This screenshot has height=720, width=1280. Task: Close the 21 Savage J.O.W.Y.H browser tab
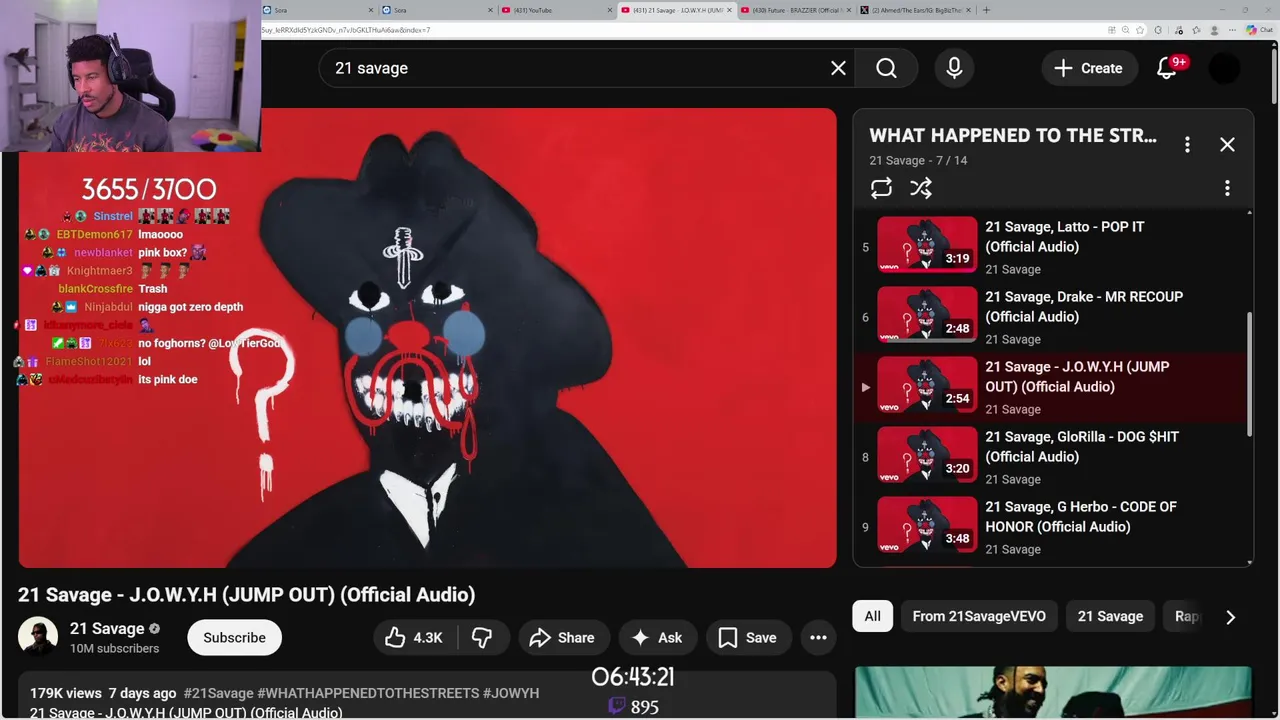[x=729, y=10]
